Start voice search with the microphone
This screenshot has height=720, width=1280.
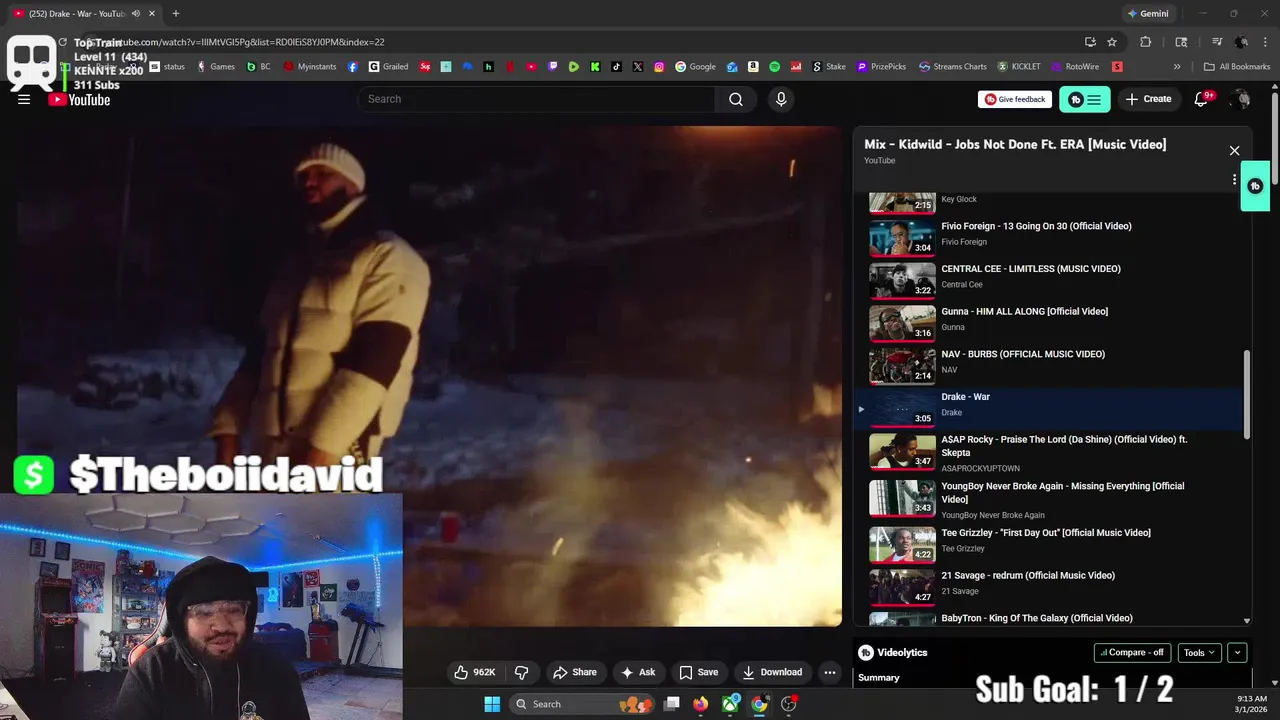tap(781, 99)
